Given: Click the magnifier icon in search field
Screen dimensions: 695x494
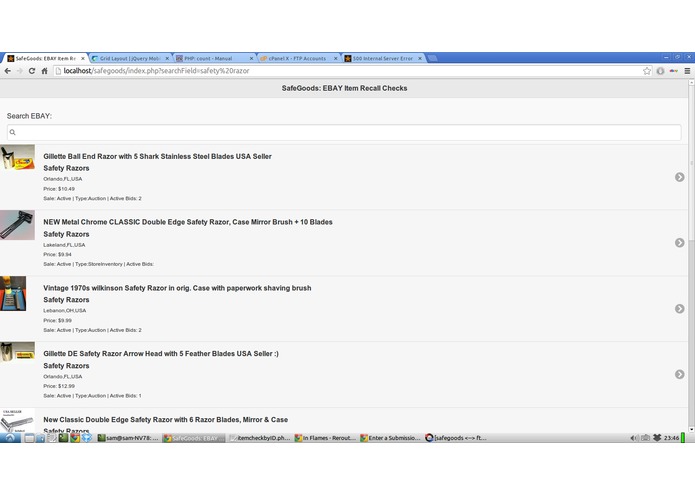Looking at the screenshot, I should tap(12, 132).
